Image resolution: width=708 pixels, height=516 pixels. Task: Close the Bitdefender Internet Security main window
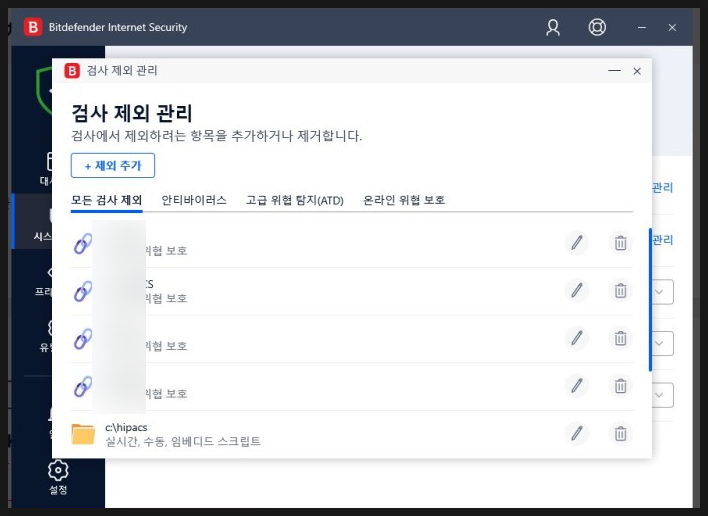click(x=672, y=28)
